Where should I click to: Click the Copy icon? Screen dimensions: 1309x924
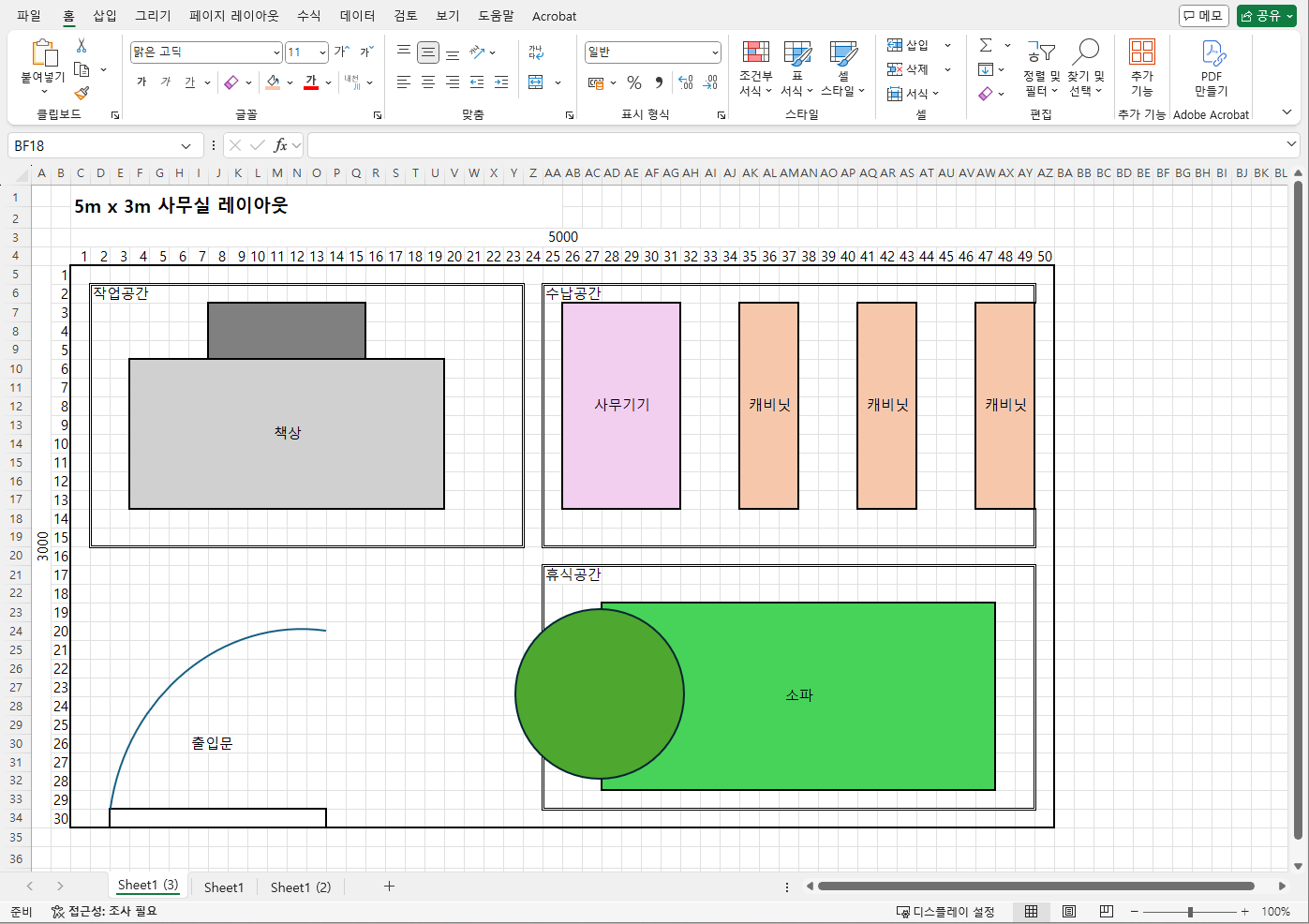pyautogui.click(x=82, y=69)
